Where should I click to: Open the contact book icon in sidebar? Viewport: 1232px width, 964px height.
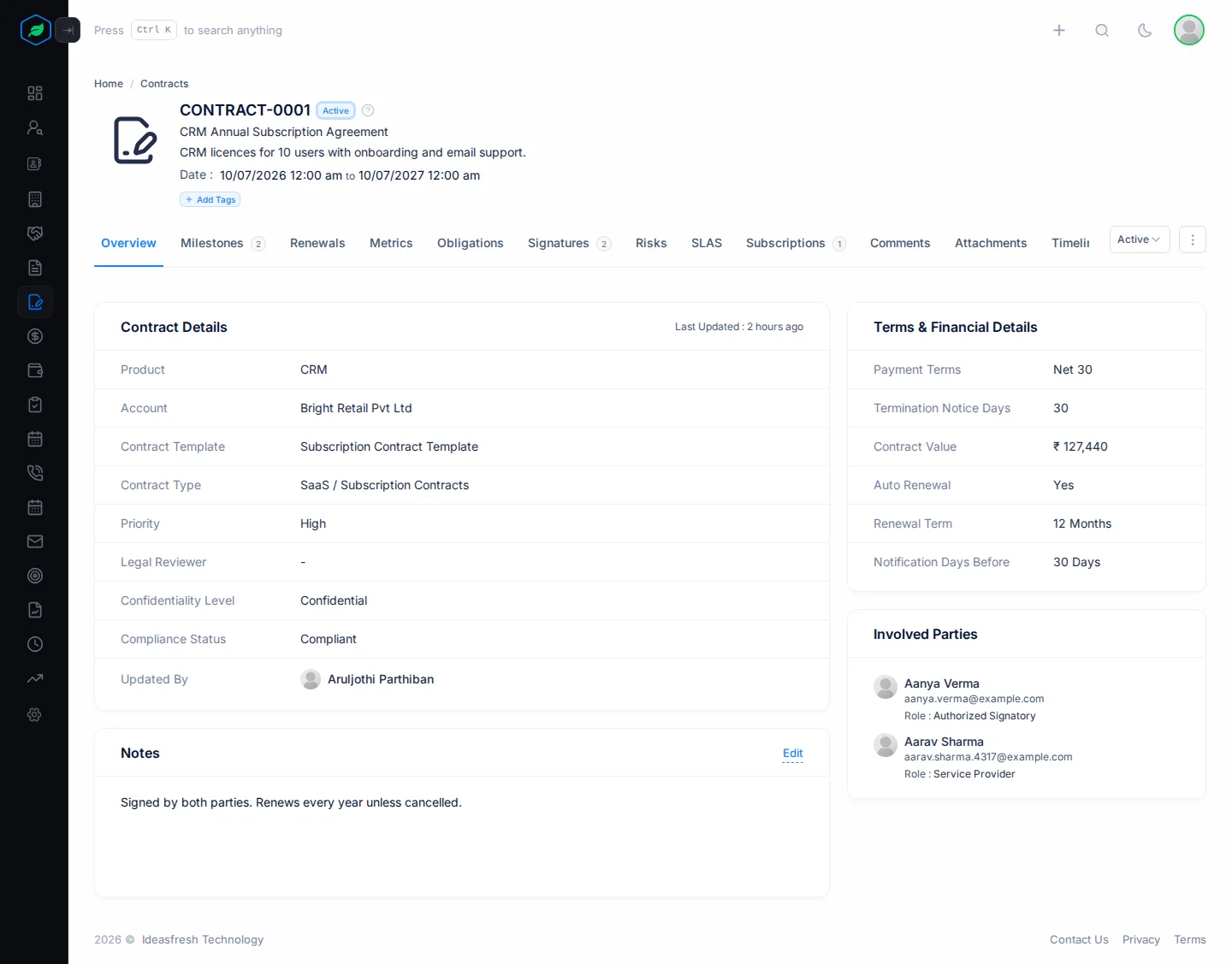35,163
